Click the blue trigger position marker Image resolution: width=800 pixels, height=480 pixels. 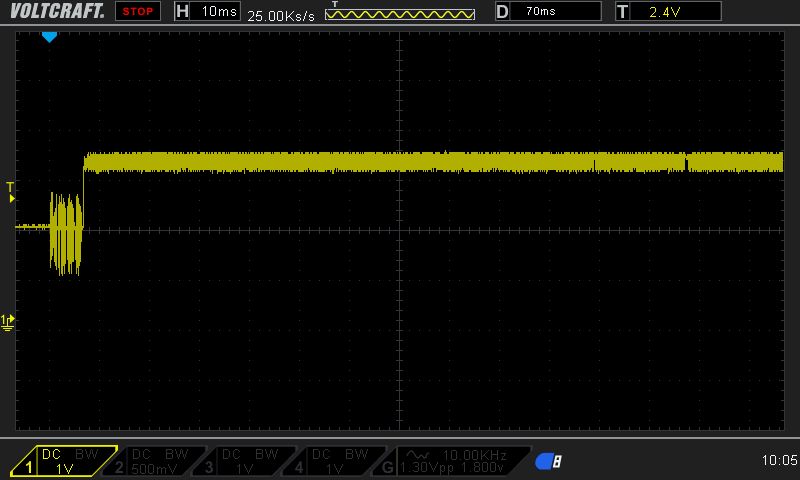pyautogui.click(x=49, y=37)
